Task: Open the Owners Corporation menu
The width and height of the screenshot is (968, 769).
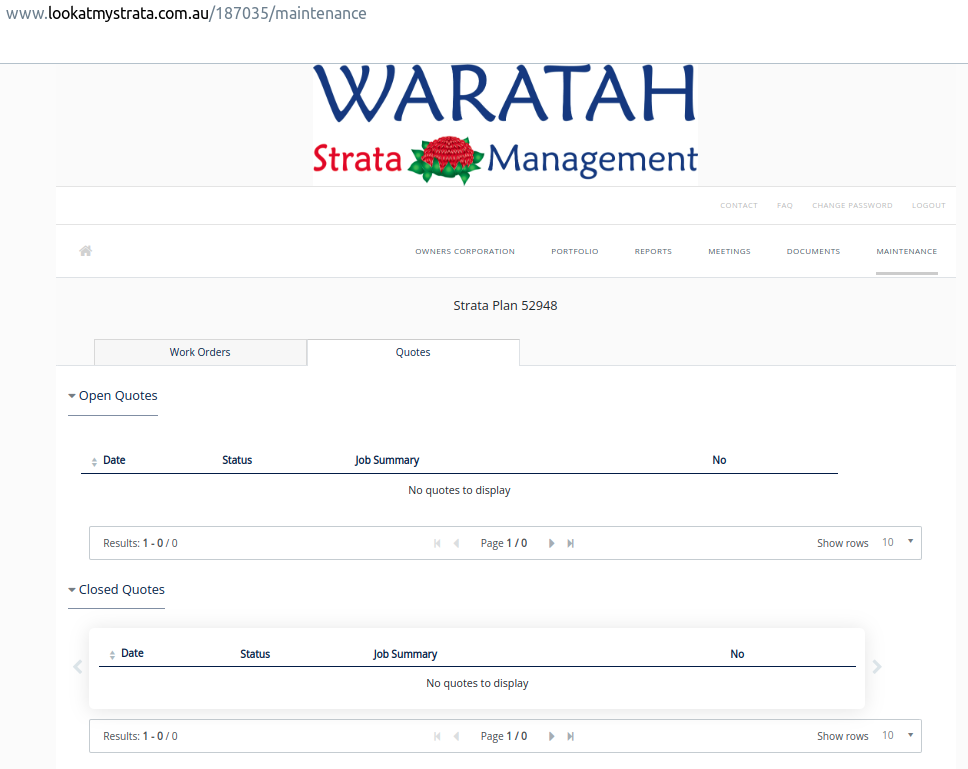Action: pos(465,251)
